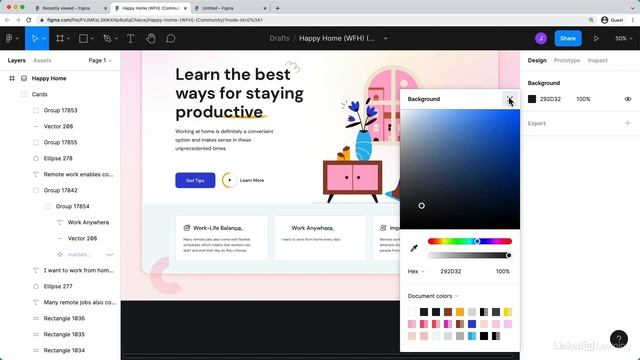Switch to the Layers tab
This screenshot has height=360, width=640.
coord(16,60)
